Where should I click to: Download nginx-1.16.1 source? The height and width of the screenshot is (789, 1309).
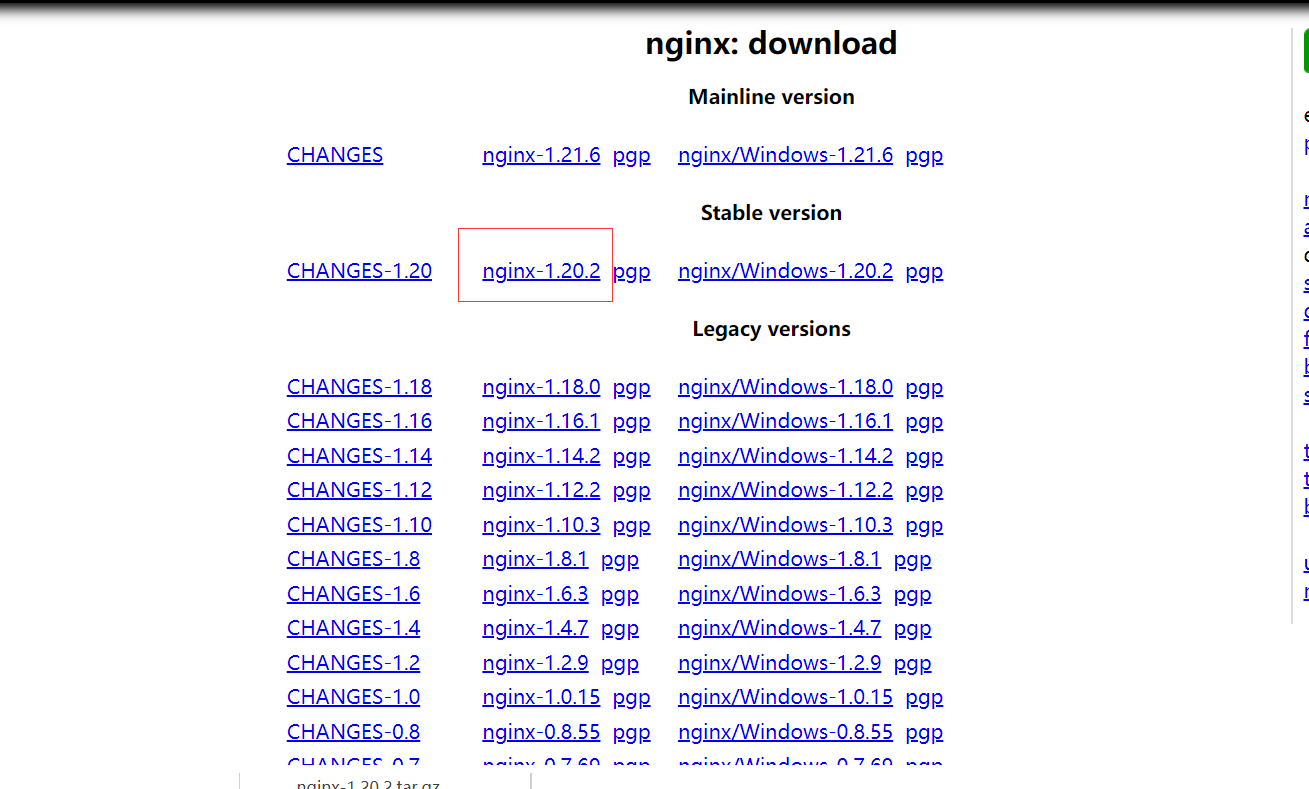pyautogui.click(x=541, y=421)
